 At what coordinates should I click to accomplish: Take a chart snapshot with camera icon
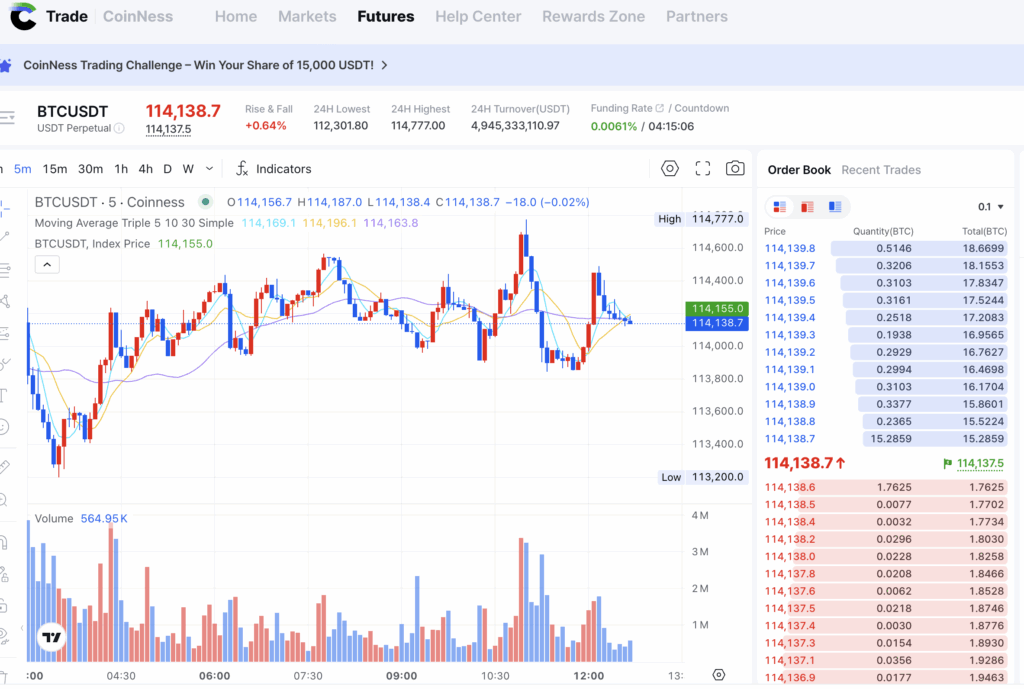(735, 168)
